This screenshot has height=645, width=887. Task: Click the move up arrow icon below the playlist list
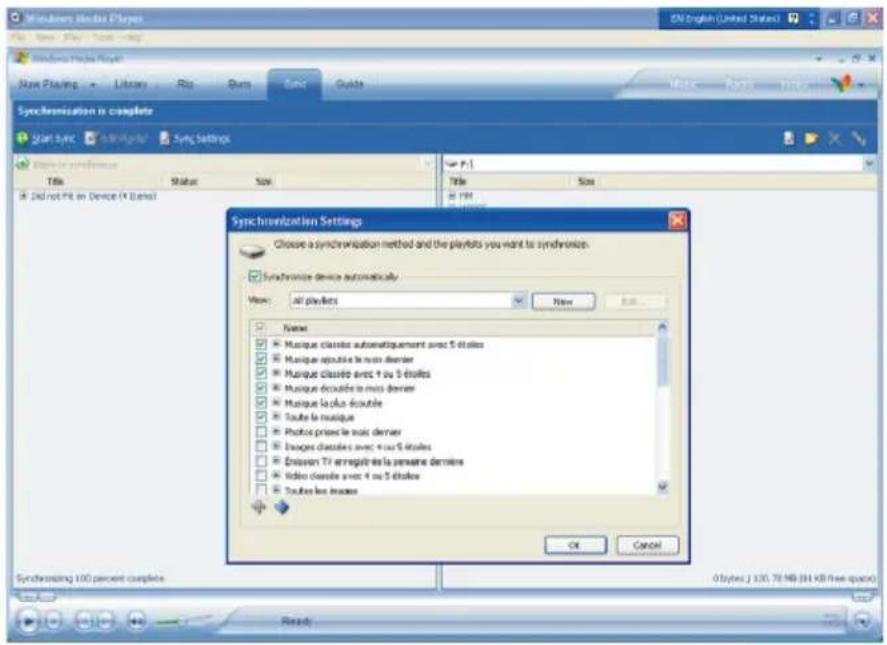[259, 507]
